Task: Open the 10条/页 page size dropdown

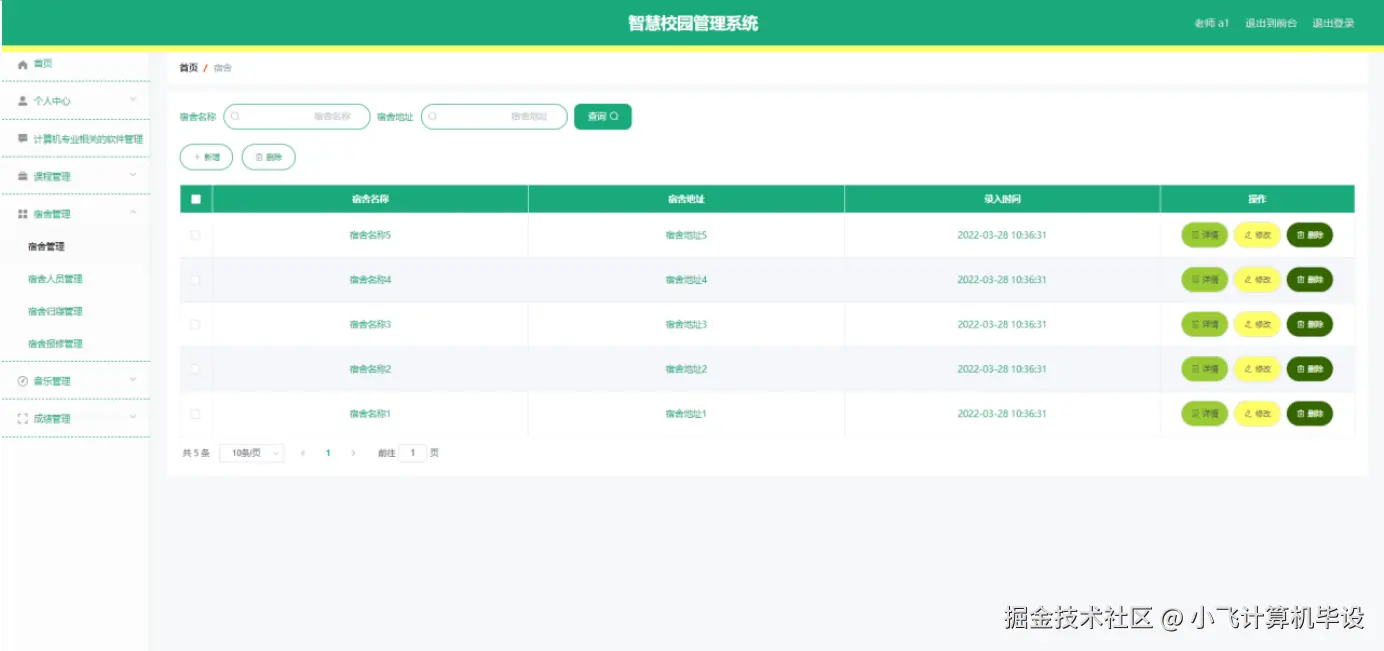Action: pos(252,453)
